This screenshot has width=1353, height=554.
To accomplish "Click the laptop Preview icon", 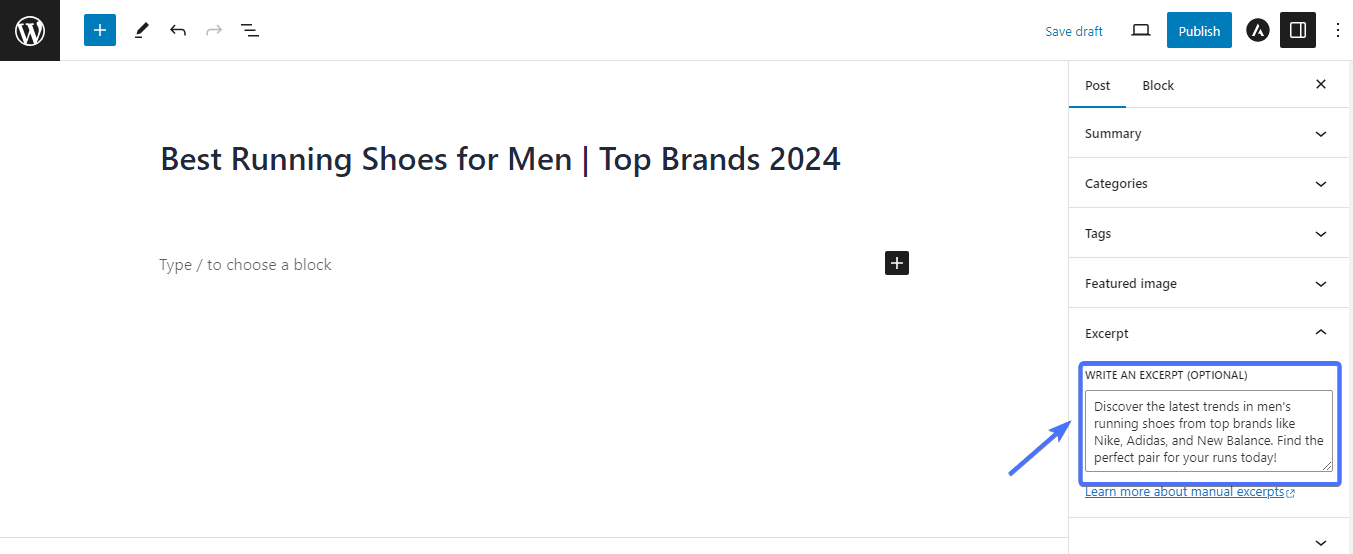I will [1141, 30].
